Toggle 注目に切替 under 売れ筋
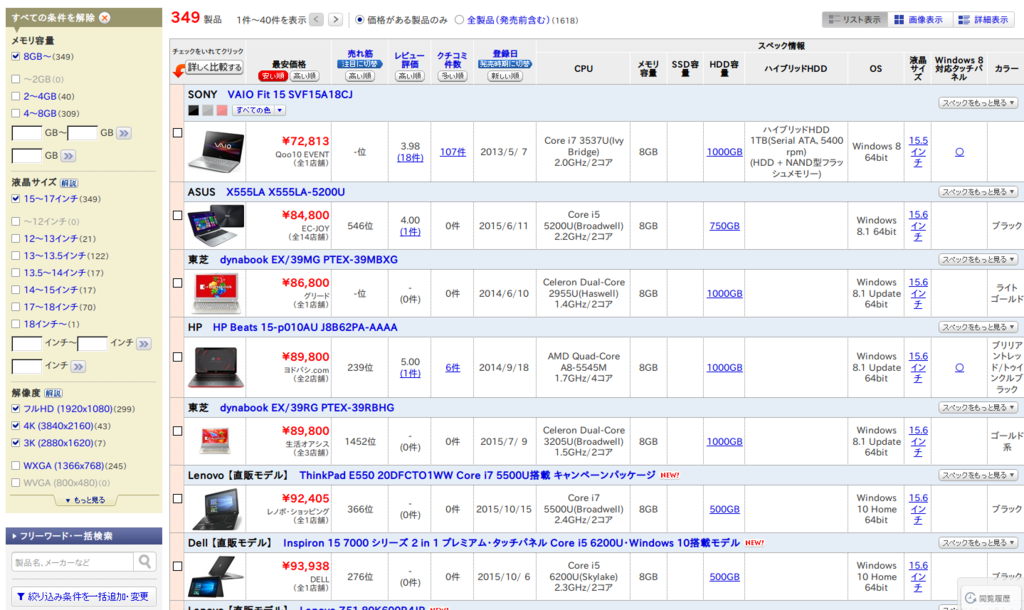1024x610 pixels. coord(360,64)
